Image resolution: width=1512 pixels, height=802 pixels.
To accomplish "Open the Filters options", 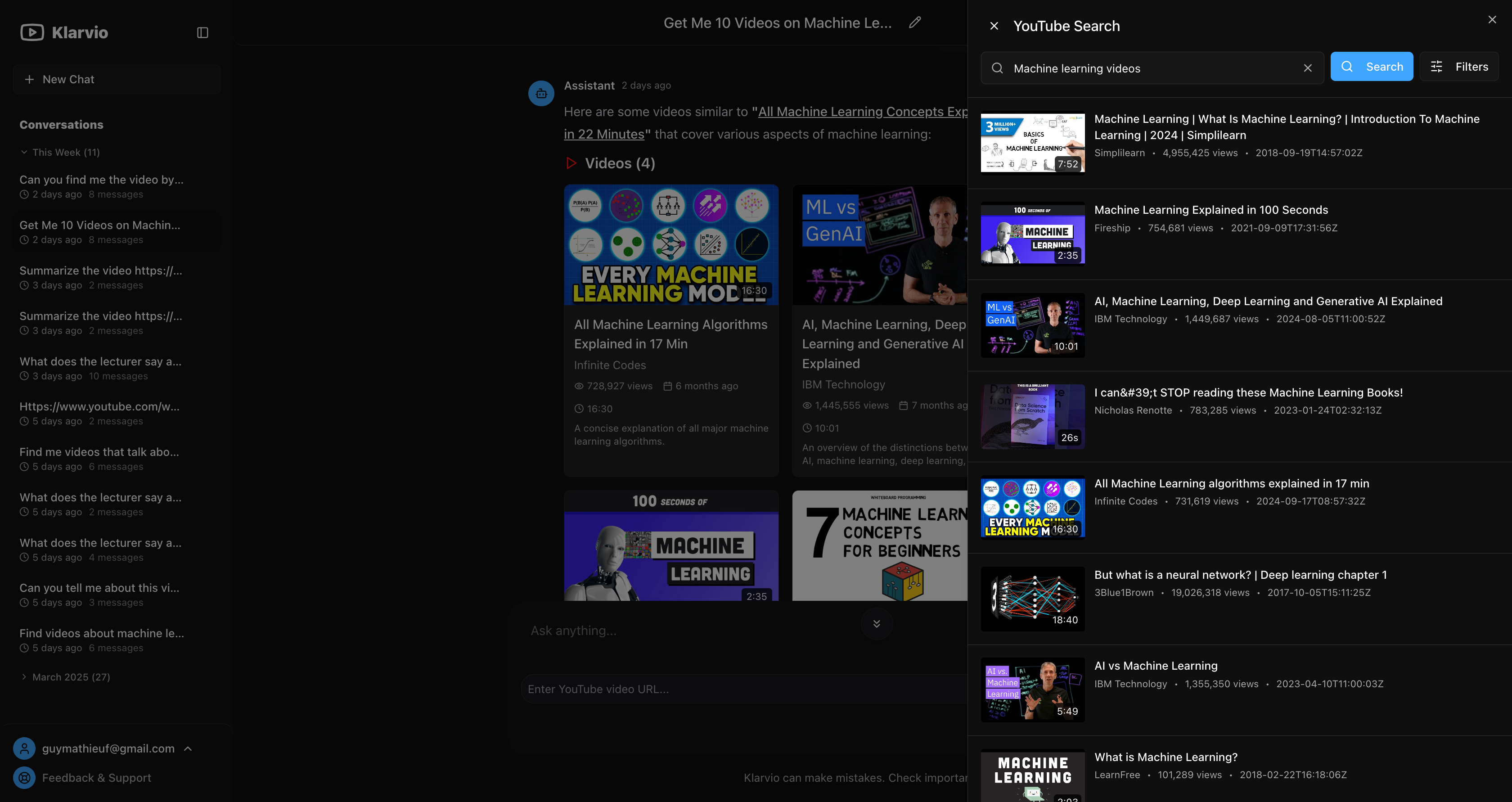I will point(1459,66).
